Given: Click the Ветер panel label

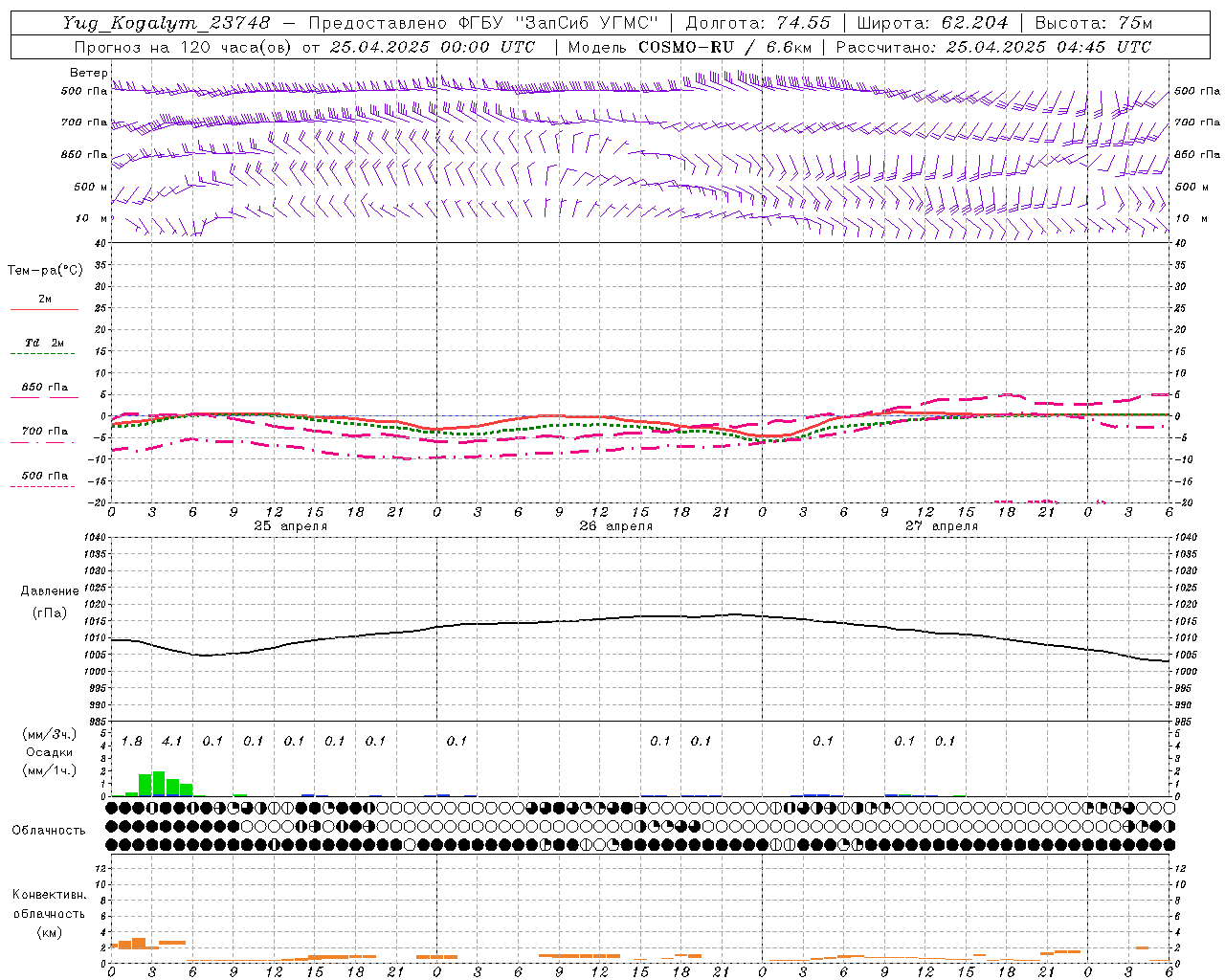Looking at the screenshot, I should pyautogui.click(x=89, y=73).
